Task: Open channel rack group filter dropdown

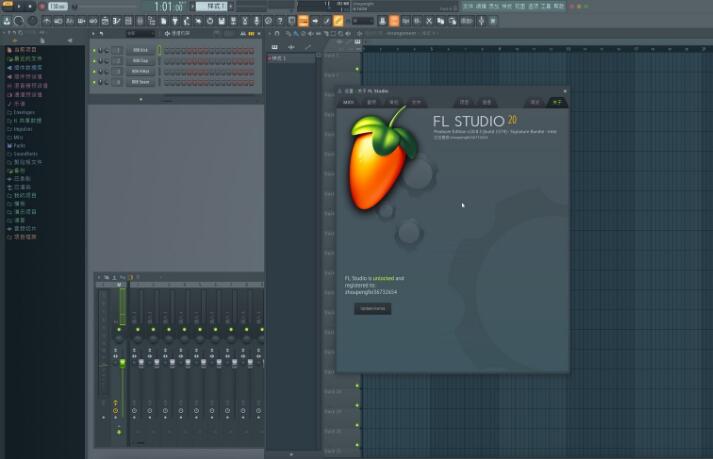Action: [x=140, y=34]
